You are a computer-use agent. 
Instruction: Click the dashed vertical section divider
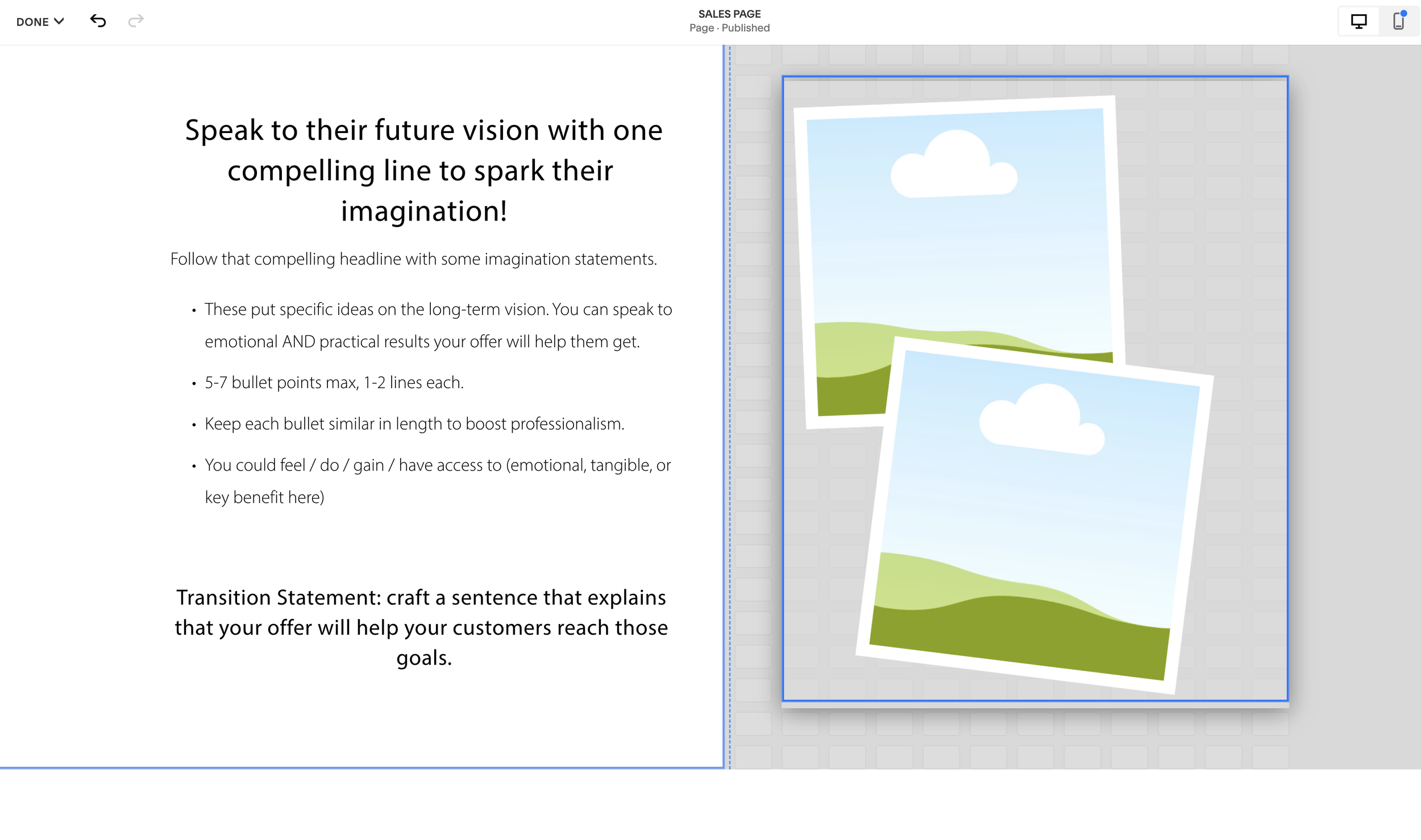tap(730, 398)
